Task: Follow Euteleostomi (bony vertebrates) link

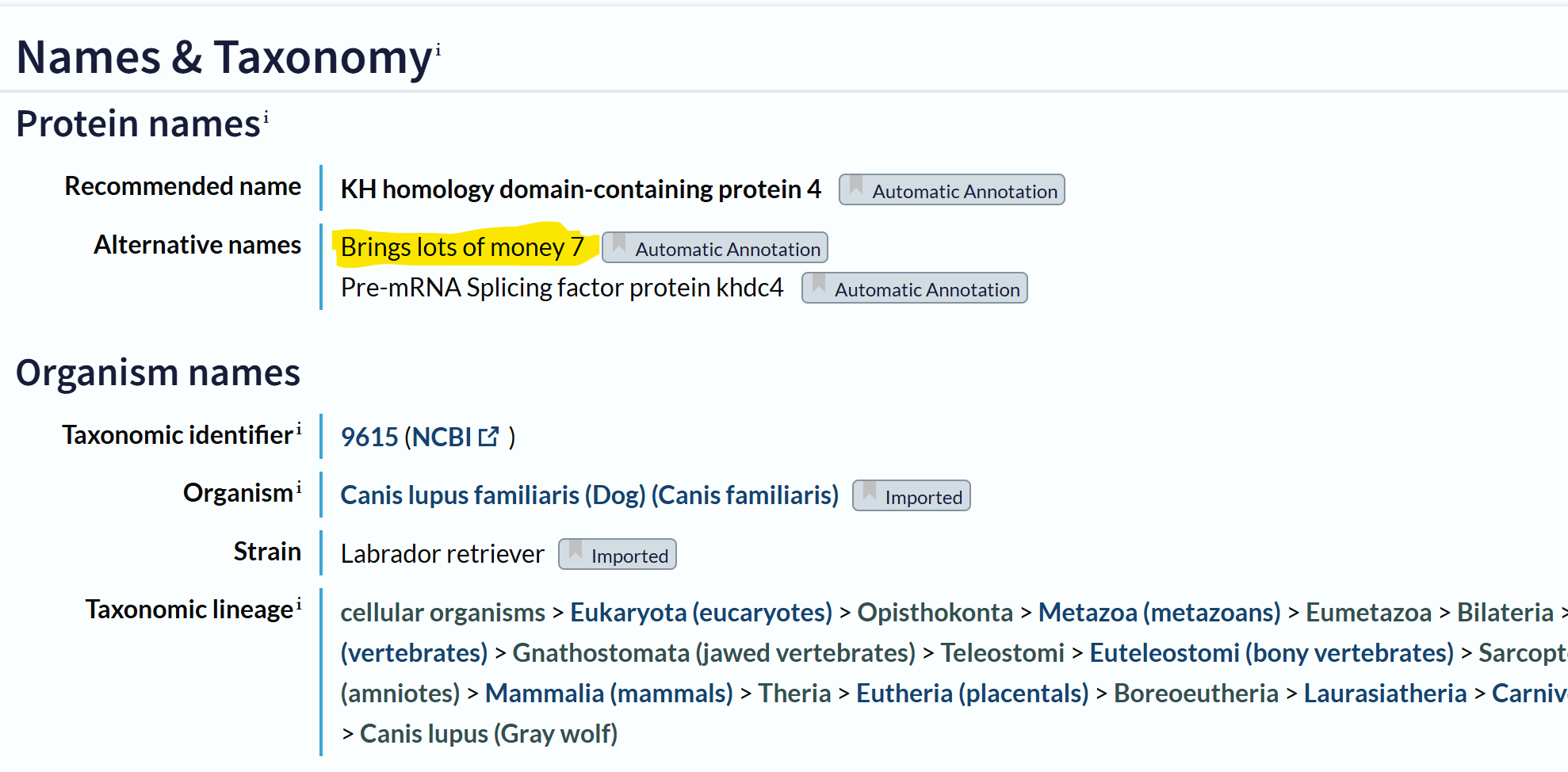Action: pos(1271,653)
